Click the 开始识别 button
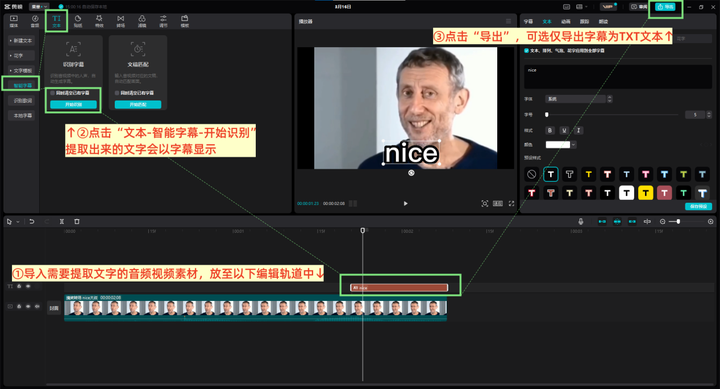Screen dimensions: 720x389 coord(73,105)
